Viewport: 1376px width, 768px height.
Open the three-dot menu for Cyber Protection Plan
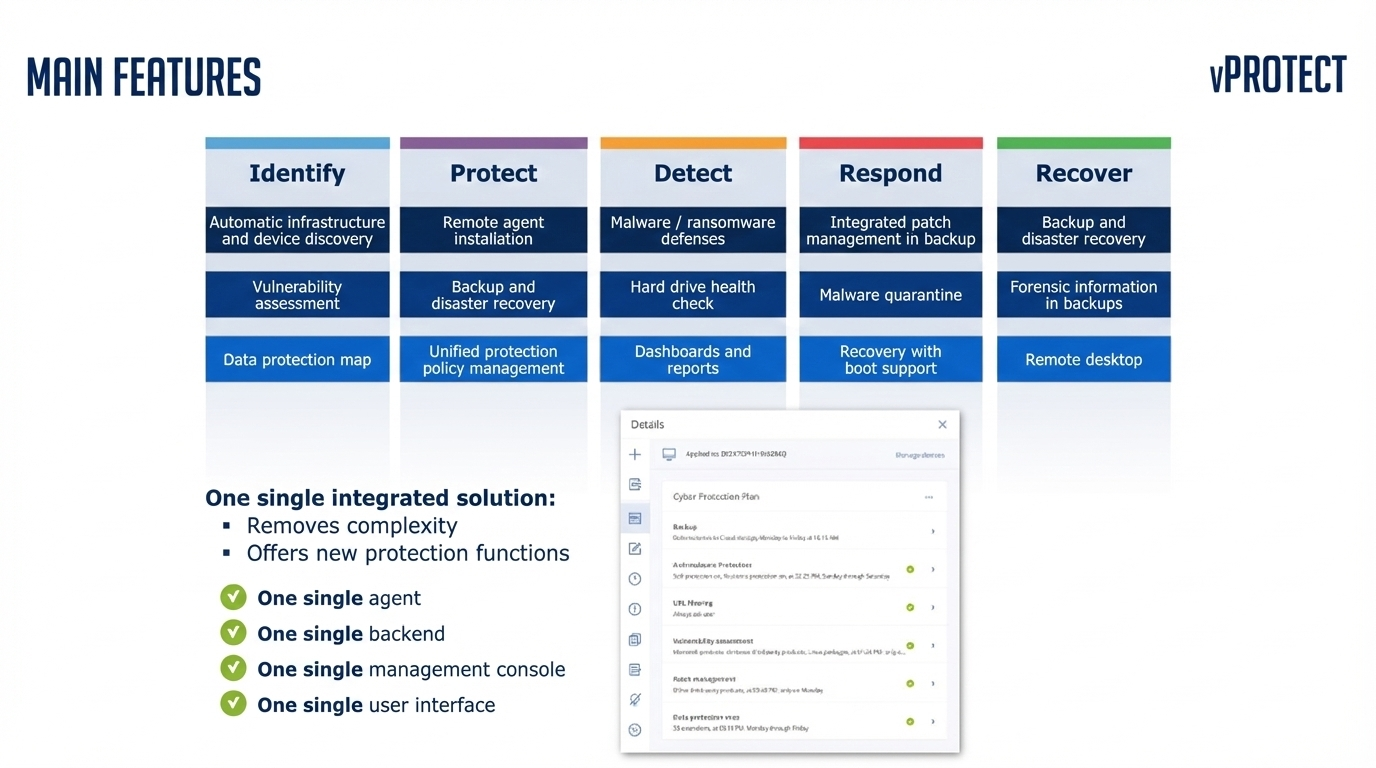929,497
